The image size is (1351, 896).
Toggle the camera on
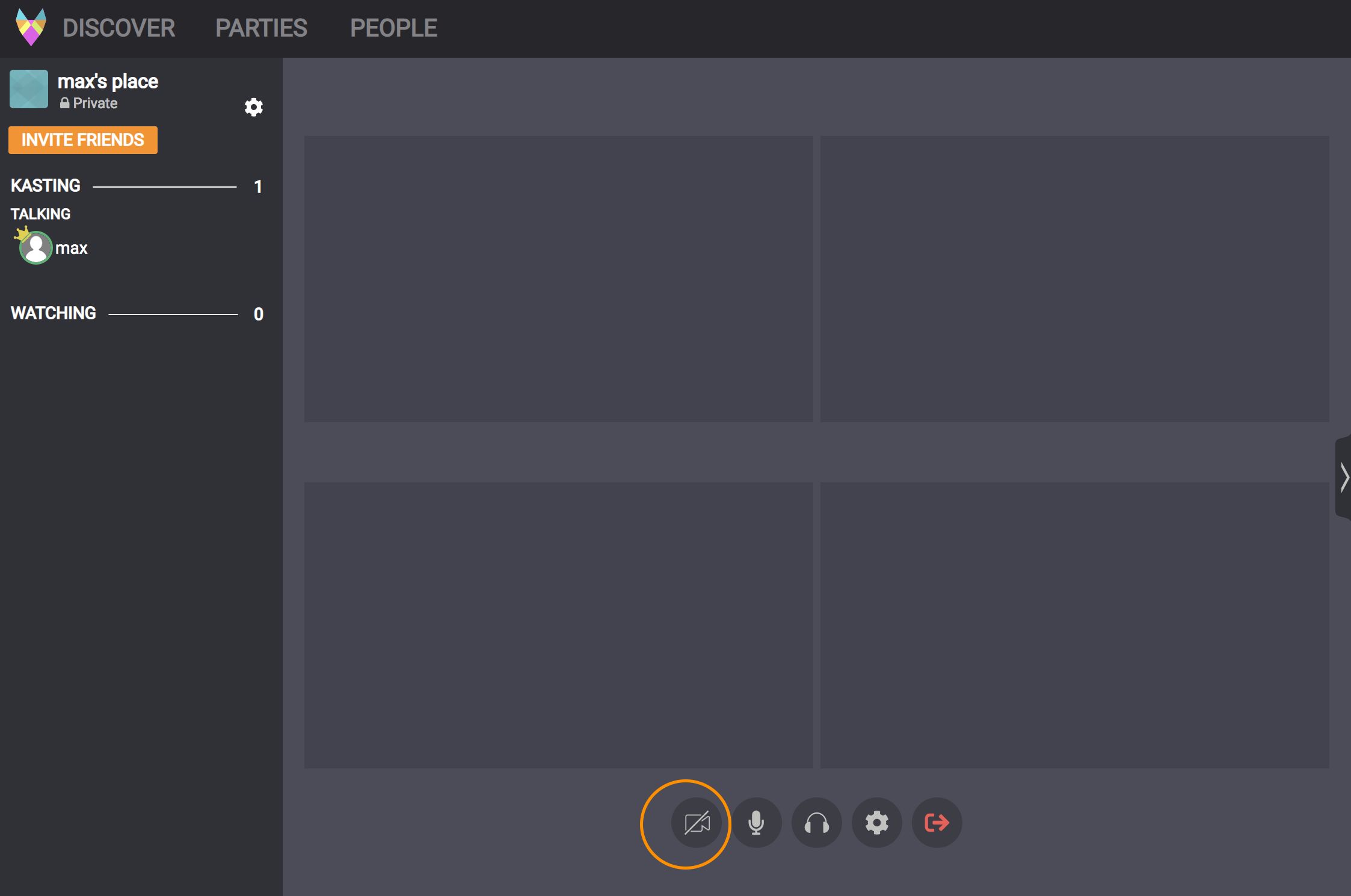click(697, 823)
